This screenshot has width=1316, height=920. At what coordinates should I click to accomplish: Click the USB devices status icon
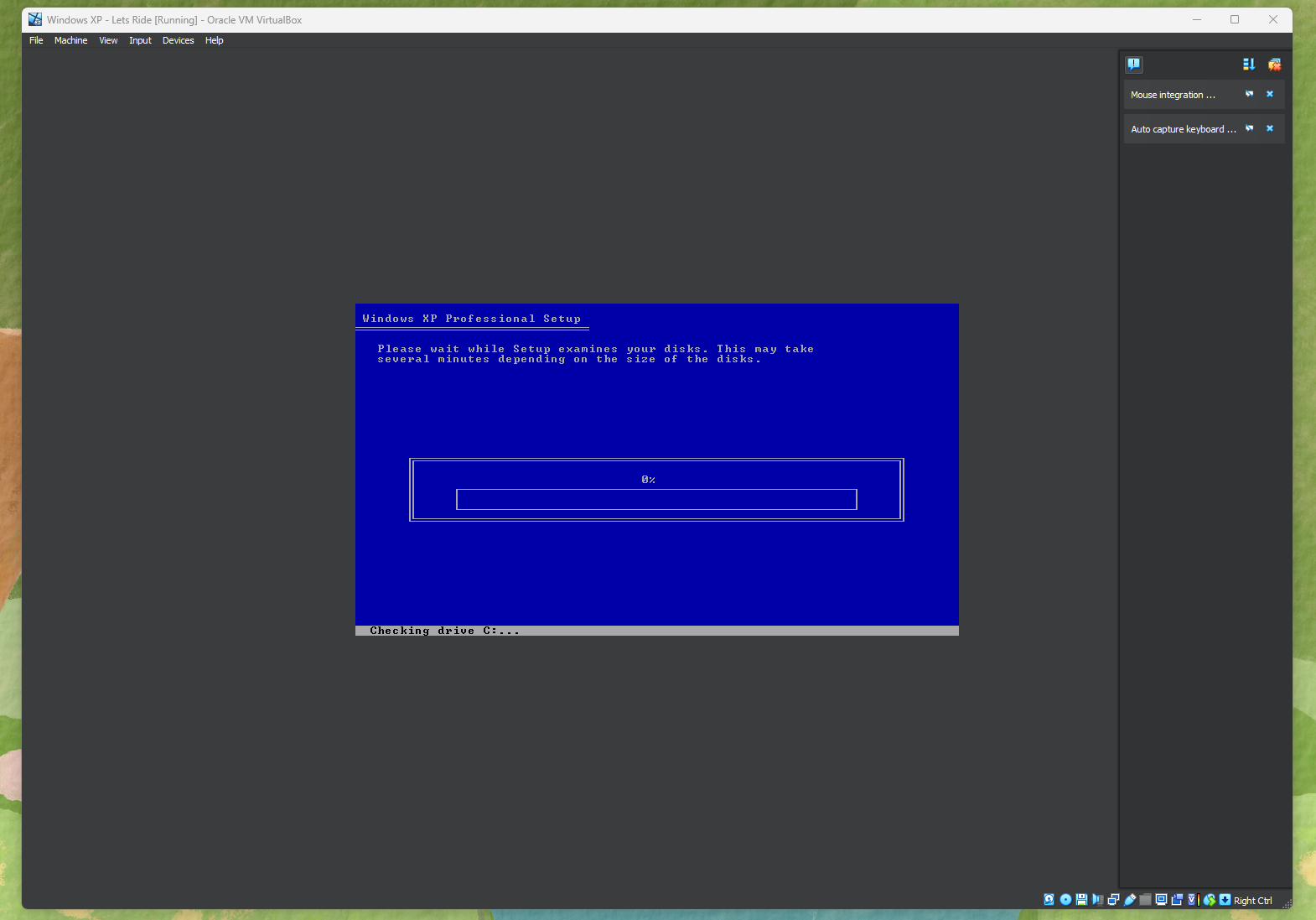[x=1130, y=900]
